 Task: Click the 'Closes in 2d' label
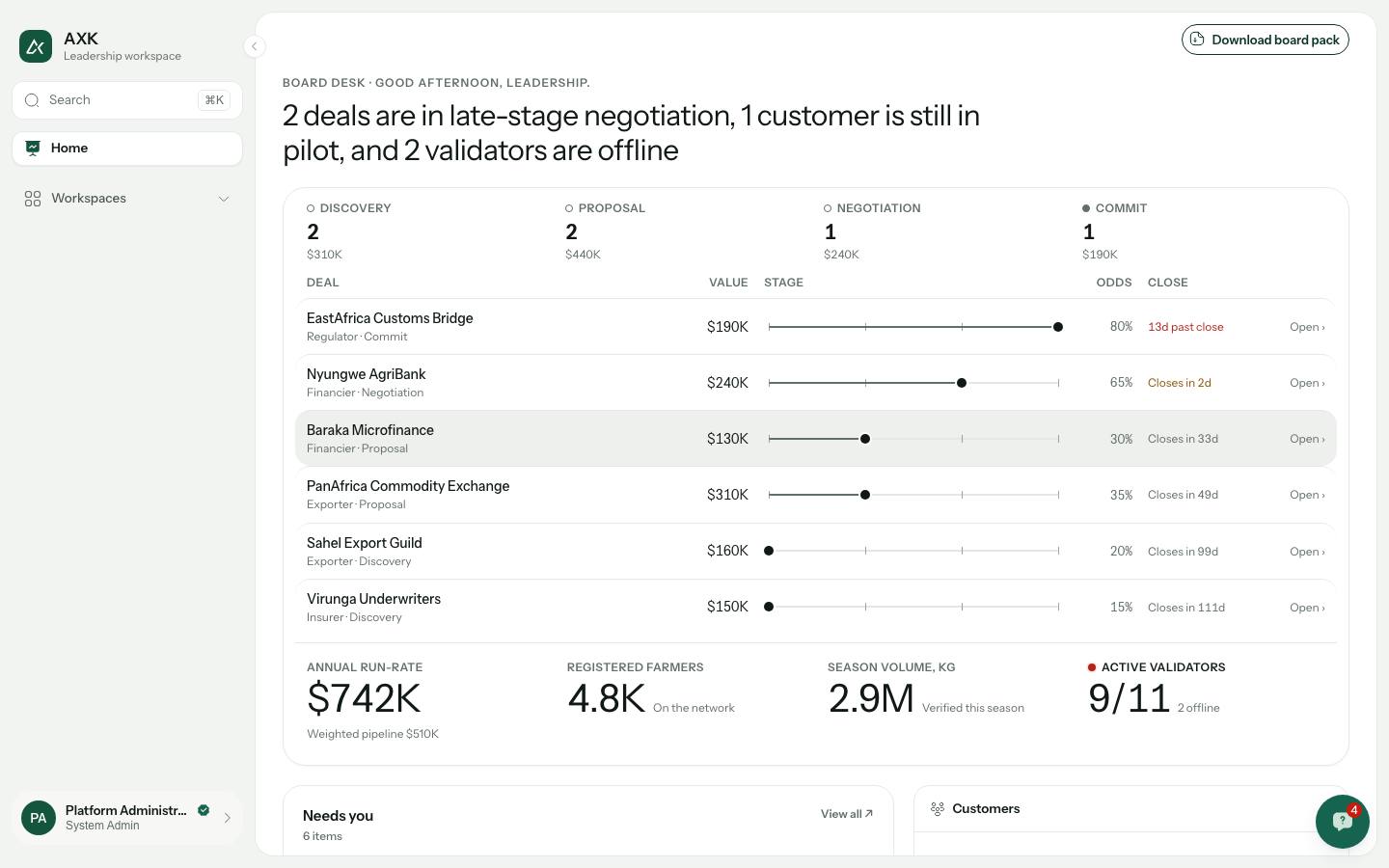(x=1180, y=383)
